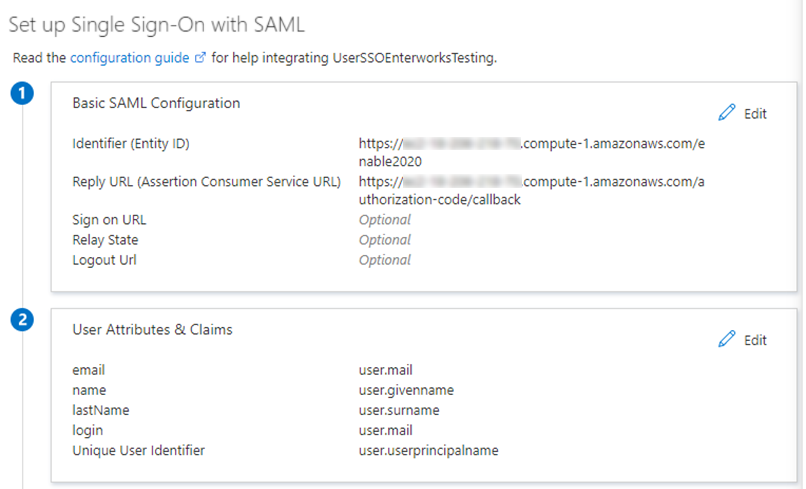Click the user.userprincipalname claim value
This screenshot has width=806, height=489.
(x=428, y=450)
